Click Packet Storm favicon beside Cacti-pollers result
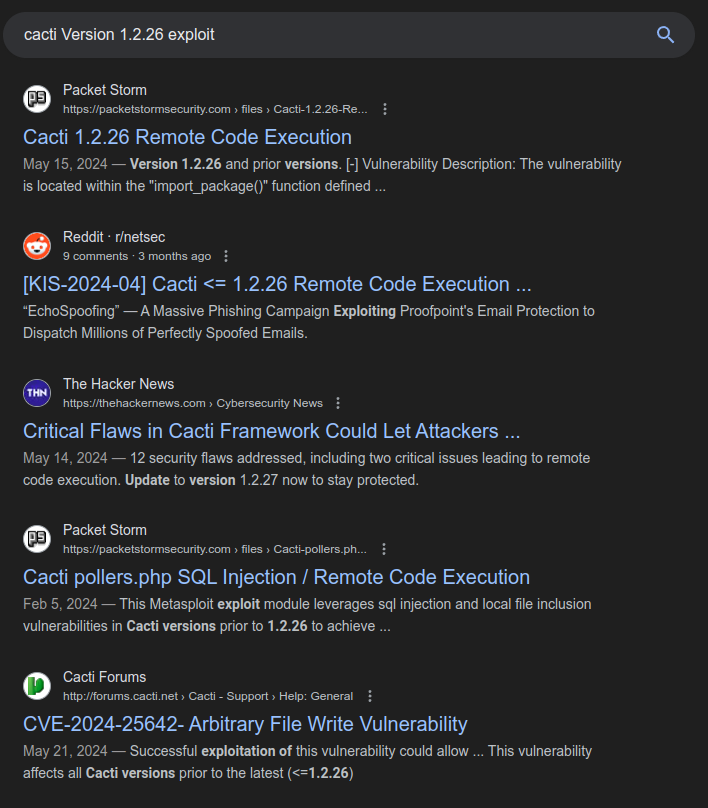Screen dimensions: 708x808 click(x=37, y=539)
